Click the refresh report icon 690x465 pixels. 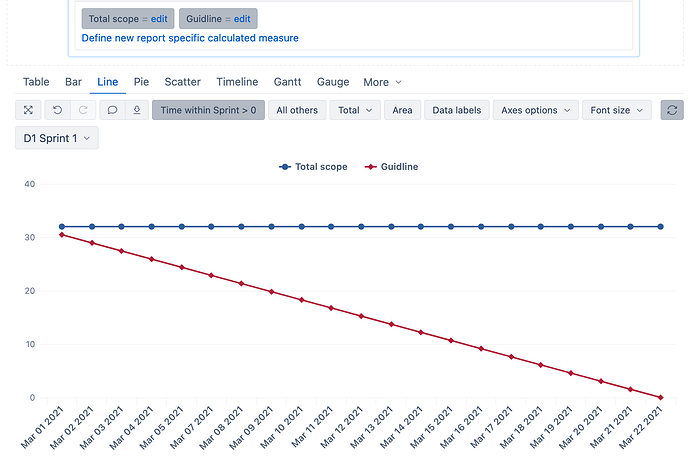pyautogui.click(x=672, y=110)
